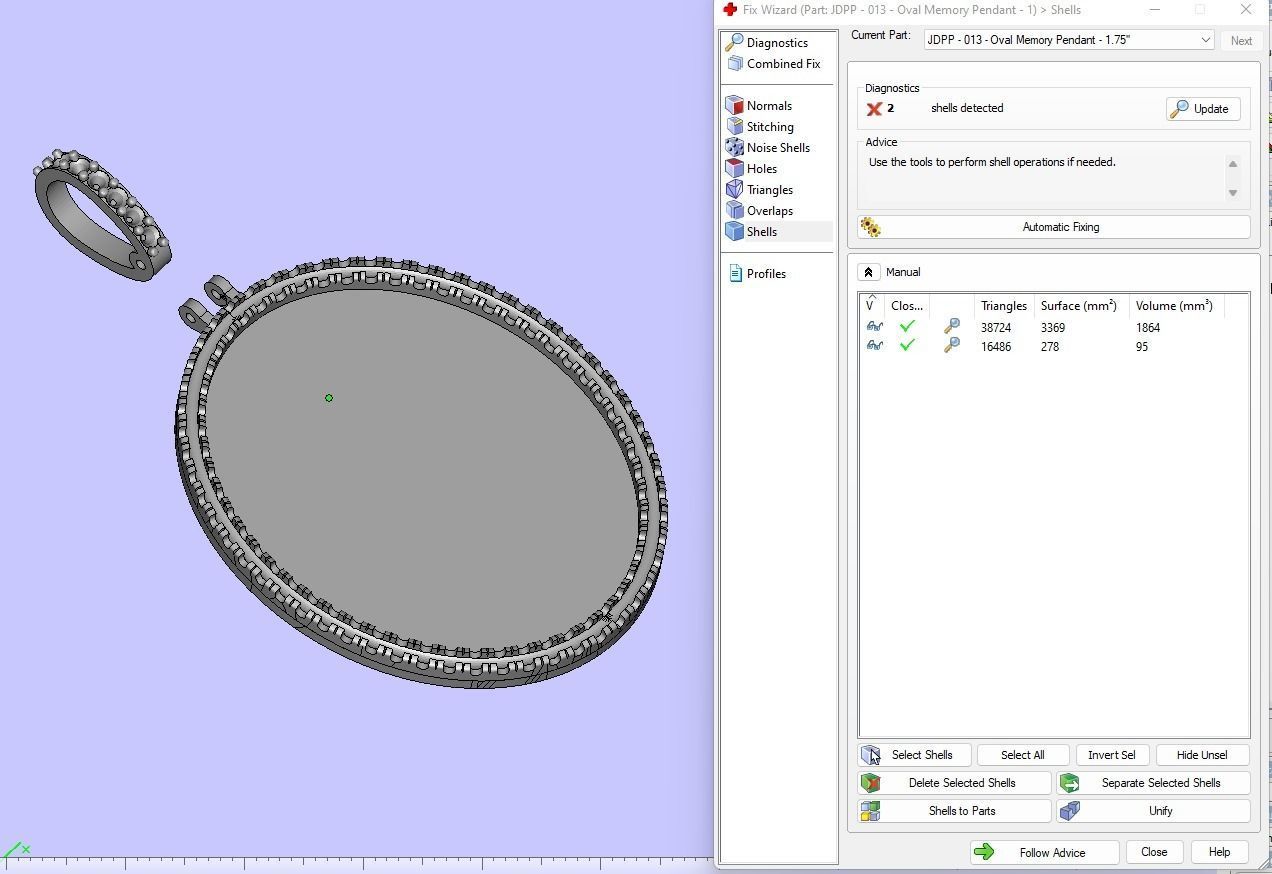Sort by the Surface (mm²) column
The image size is (1272, 874).
[1079, 306]
